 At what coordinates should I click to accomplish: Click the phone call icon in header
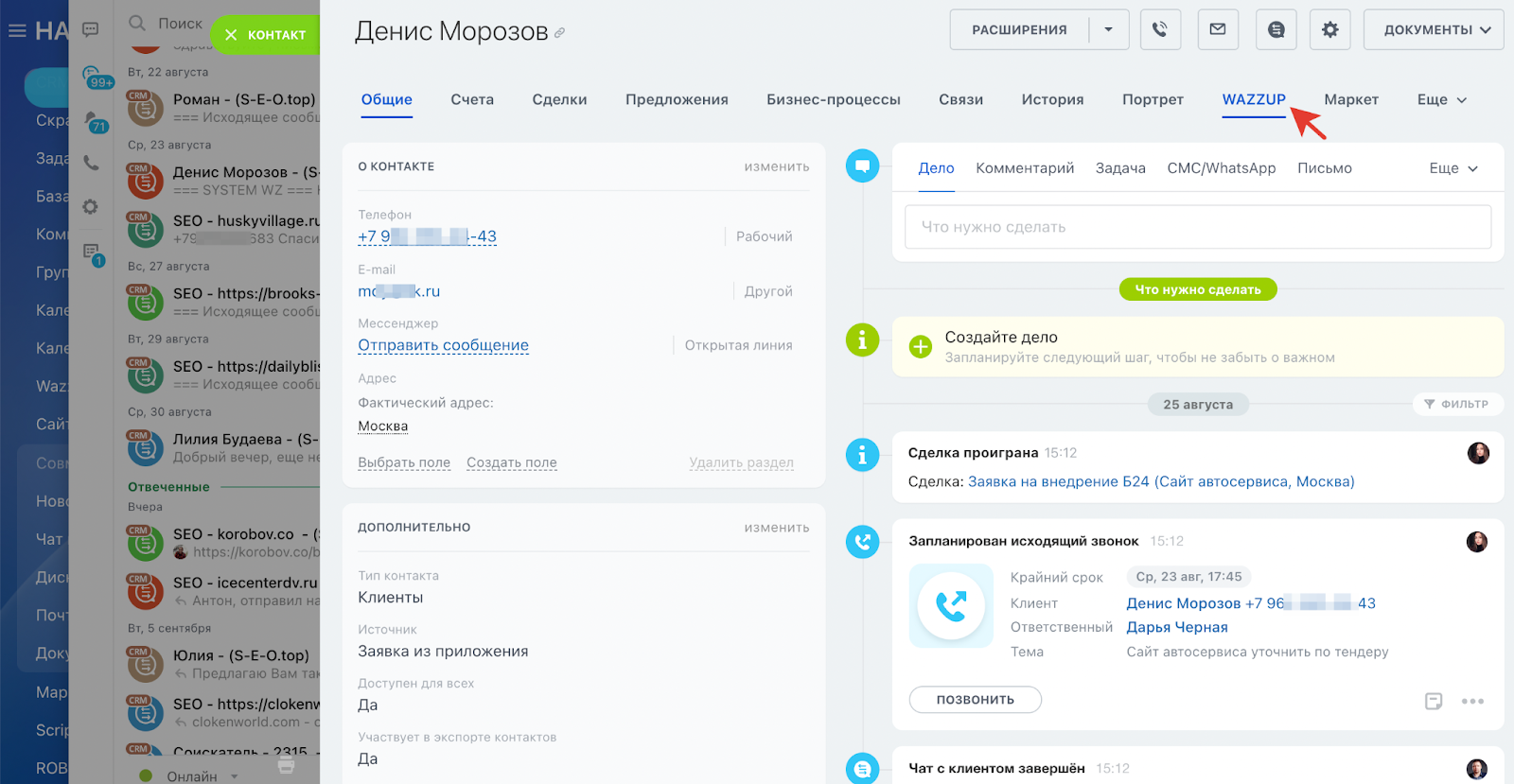(x=1159, y=30)
